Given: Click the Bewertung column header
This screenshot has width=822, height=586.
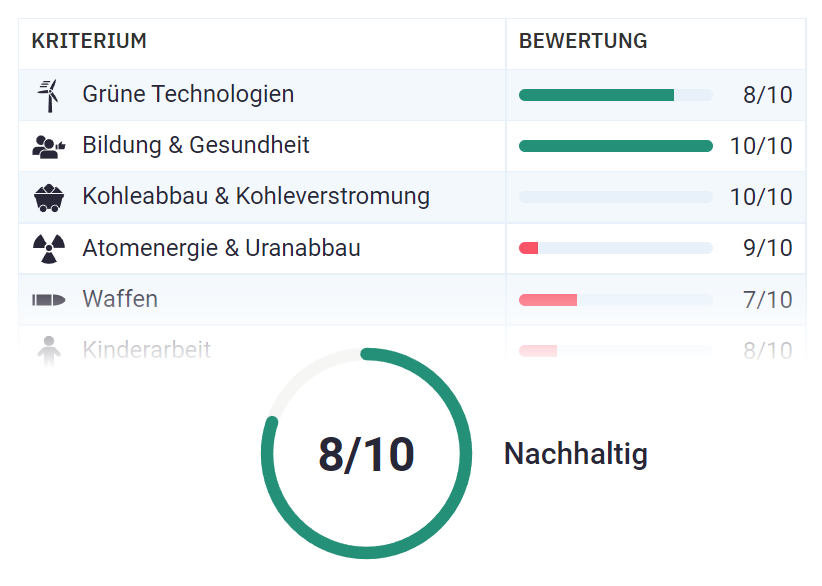Looking at the screenshot, I should pyautogui.click(x=583, y=42).
